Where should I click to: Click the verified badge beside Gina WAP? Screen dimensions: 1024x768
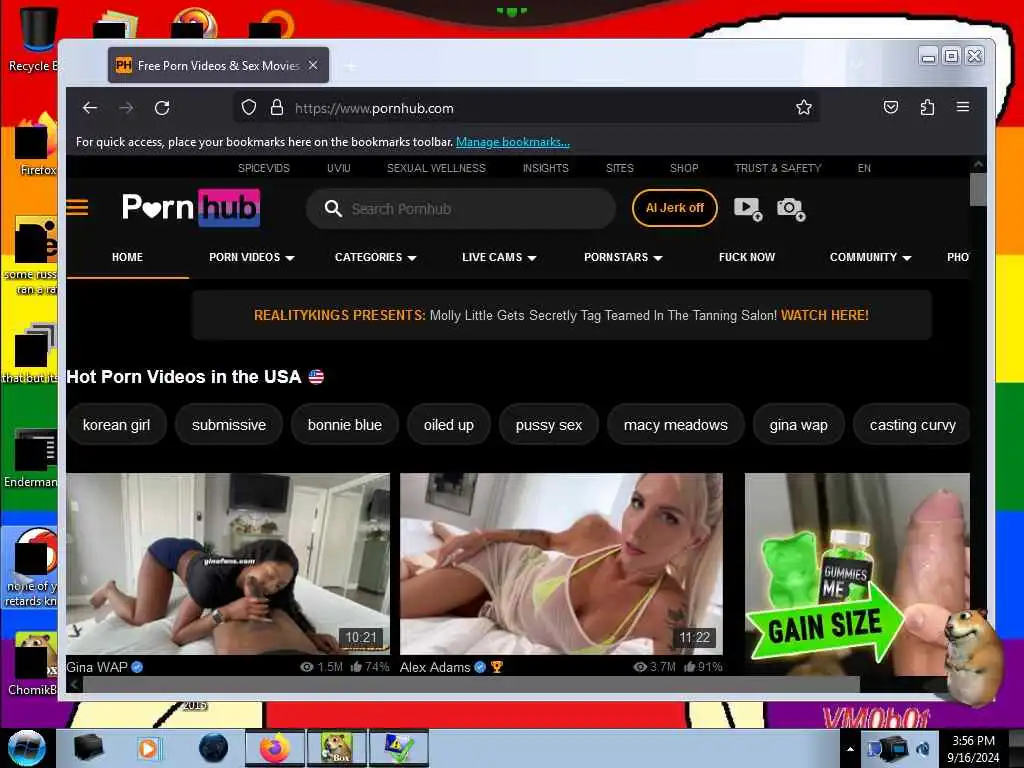(137, 667)
